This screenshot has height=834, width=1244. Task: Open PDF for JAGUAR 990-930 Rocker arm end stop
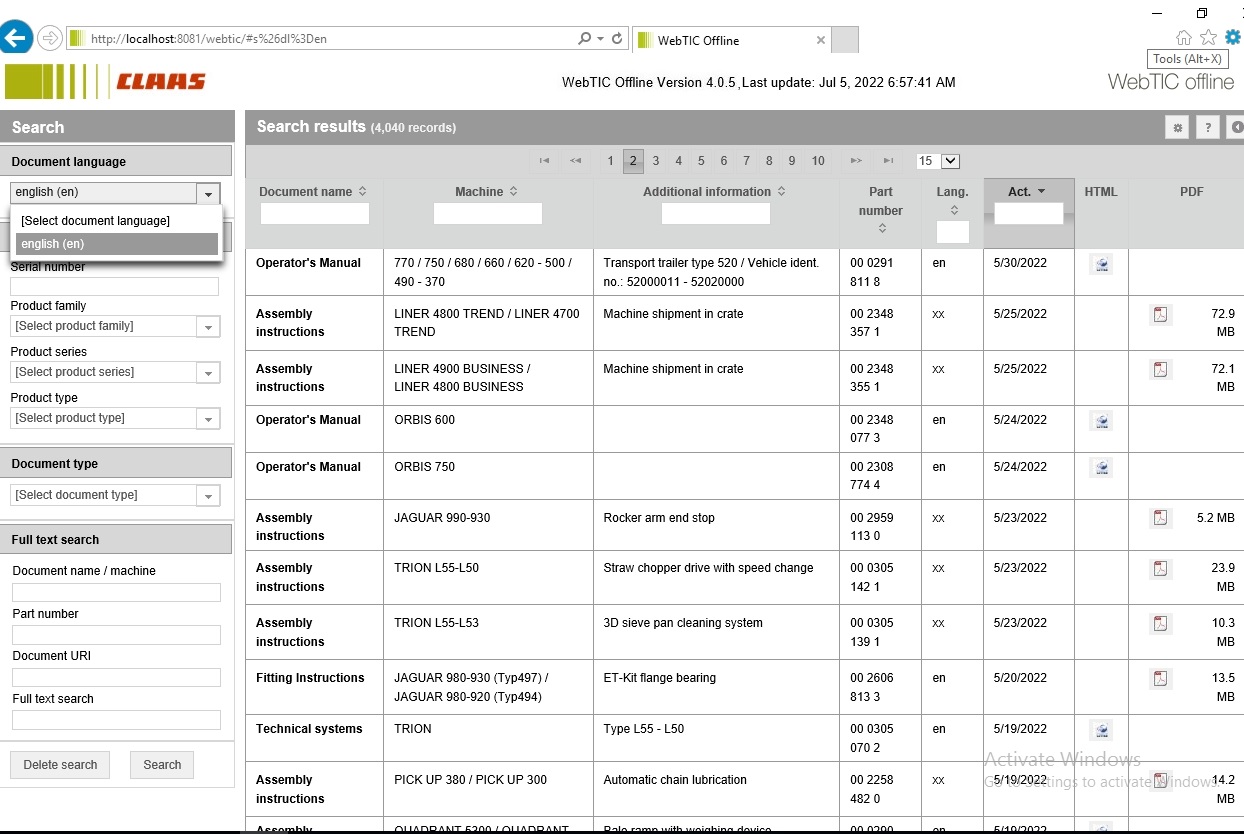tap(1160, 518)
